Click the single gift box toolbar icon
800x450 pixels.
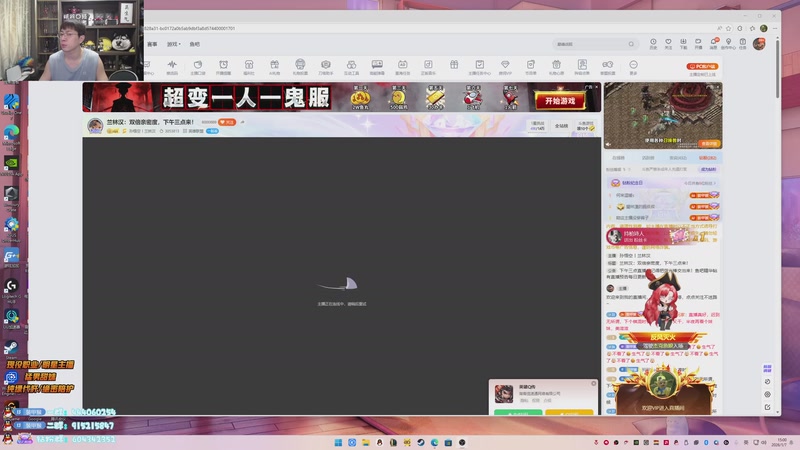pos(454,65)
